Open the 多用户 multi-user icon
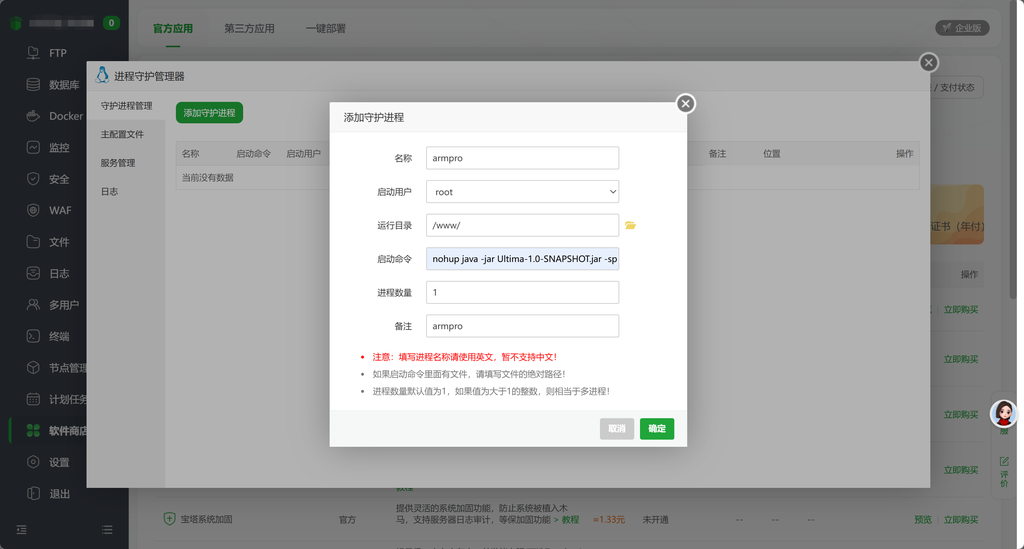Screen dimensions: 1024x549 coord(33,304)
